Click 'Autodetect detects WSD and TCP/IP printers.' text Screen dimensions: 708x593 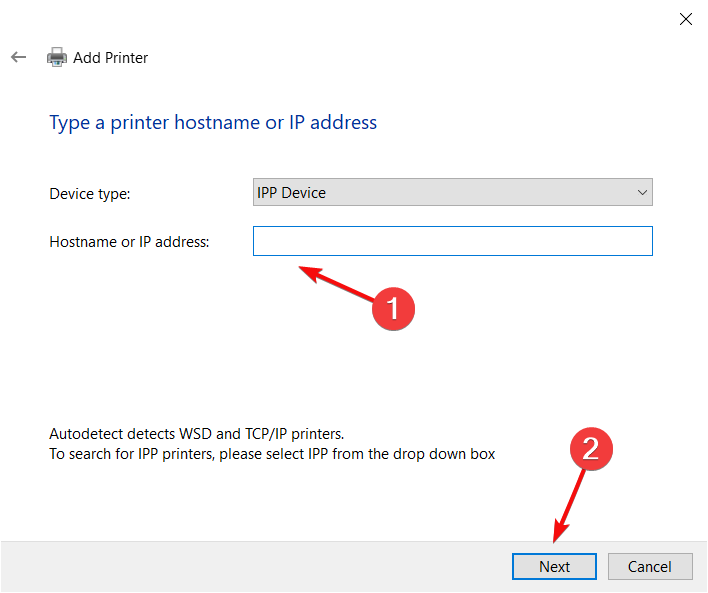(x=196, y=434)
